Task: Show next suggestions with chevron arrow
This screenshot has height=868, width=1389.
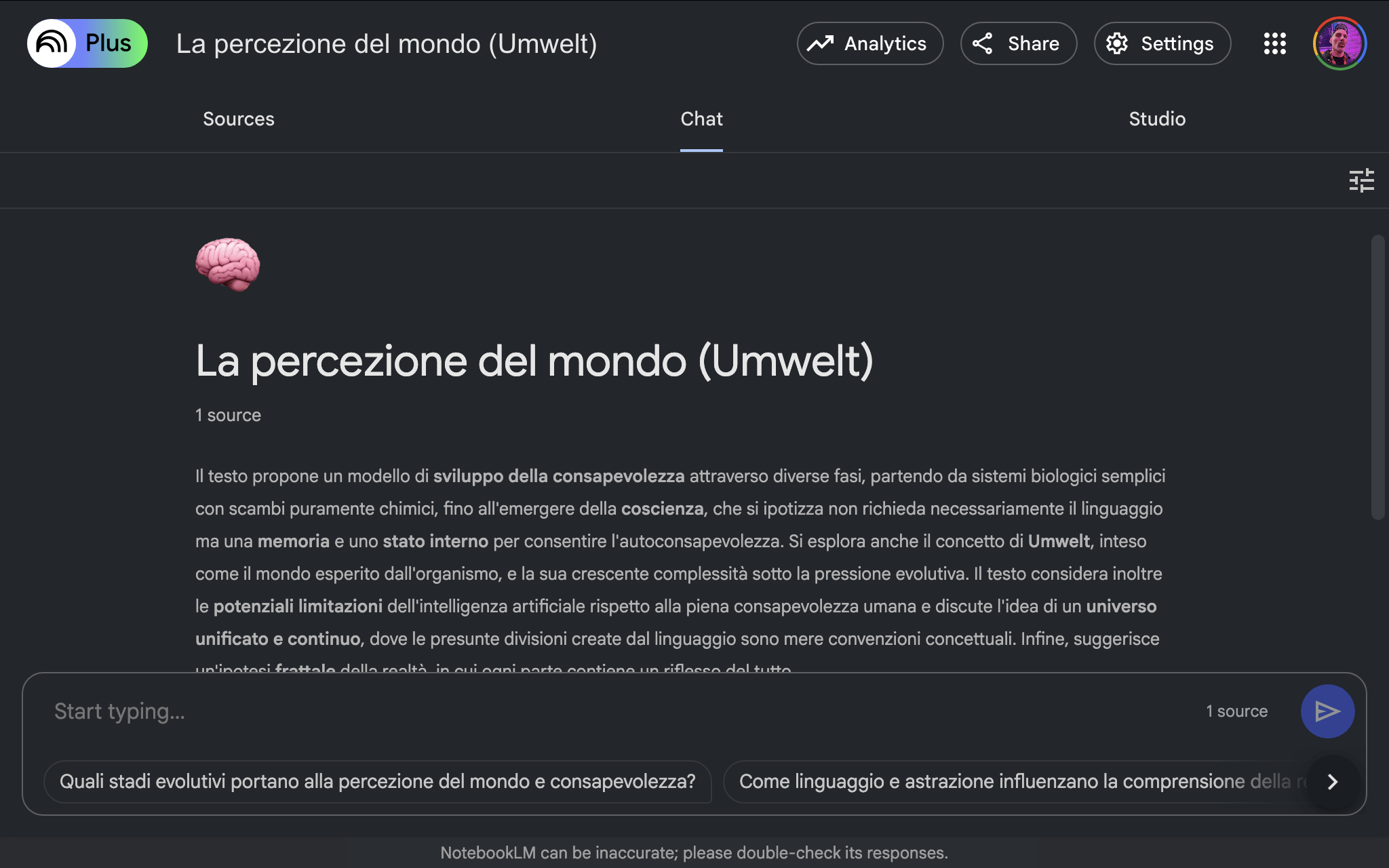Action: tap(1332, 782)
